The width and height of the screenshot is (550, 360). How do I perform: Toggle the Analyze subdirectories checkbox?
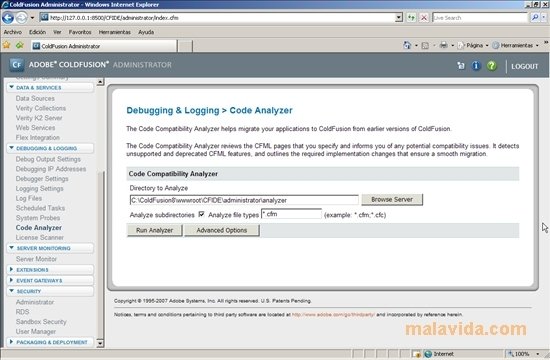(x=201, y=214)
